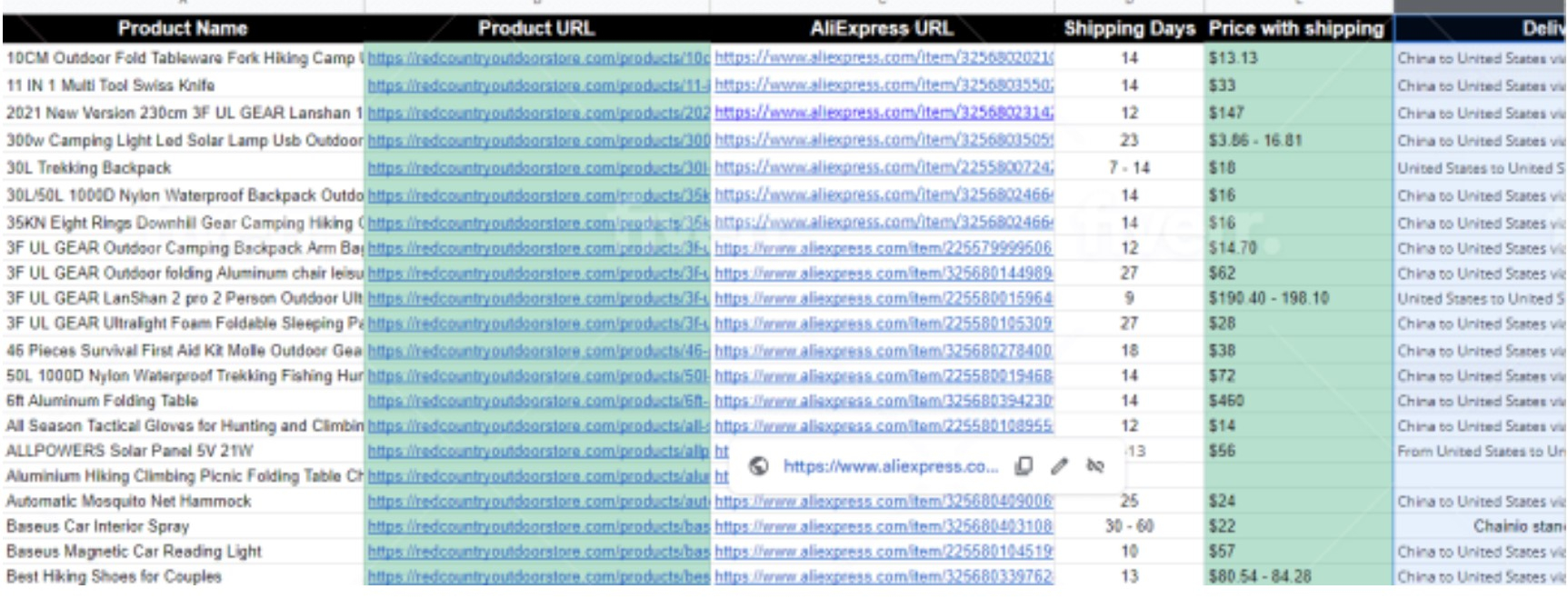The height and width of the screenshot is (599, 1568).
Task: Select the Product URL header cell
Action: click(x=536, y=29)
